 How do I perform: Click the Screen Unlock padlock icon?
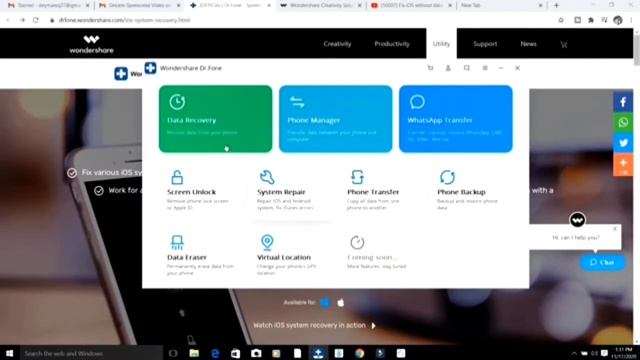click(x=177, y=177)
